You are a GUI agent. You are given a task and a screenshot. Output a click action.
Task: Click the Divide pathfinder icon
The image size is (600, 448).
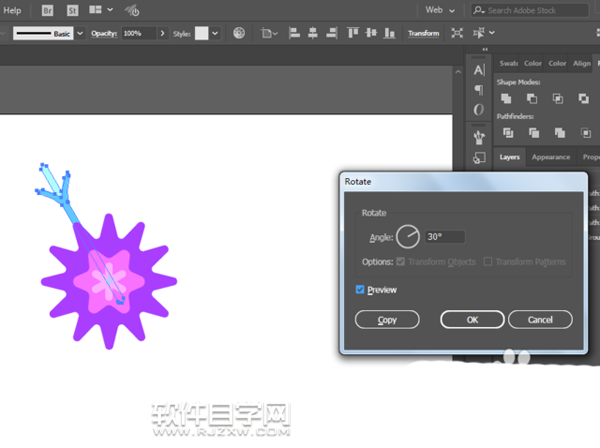pos(506,132)
